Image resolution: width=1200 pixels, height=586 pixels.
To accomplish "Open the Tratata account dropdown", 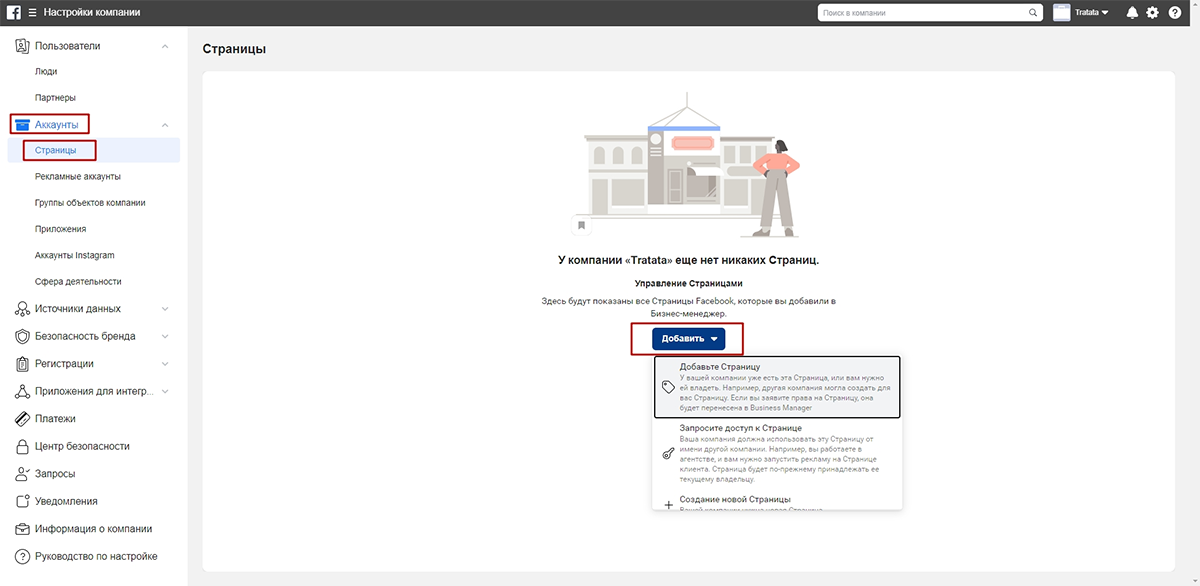I will pyautogui.click(x=1093, y=13).
